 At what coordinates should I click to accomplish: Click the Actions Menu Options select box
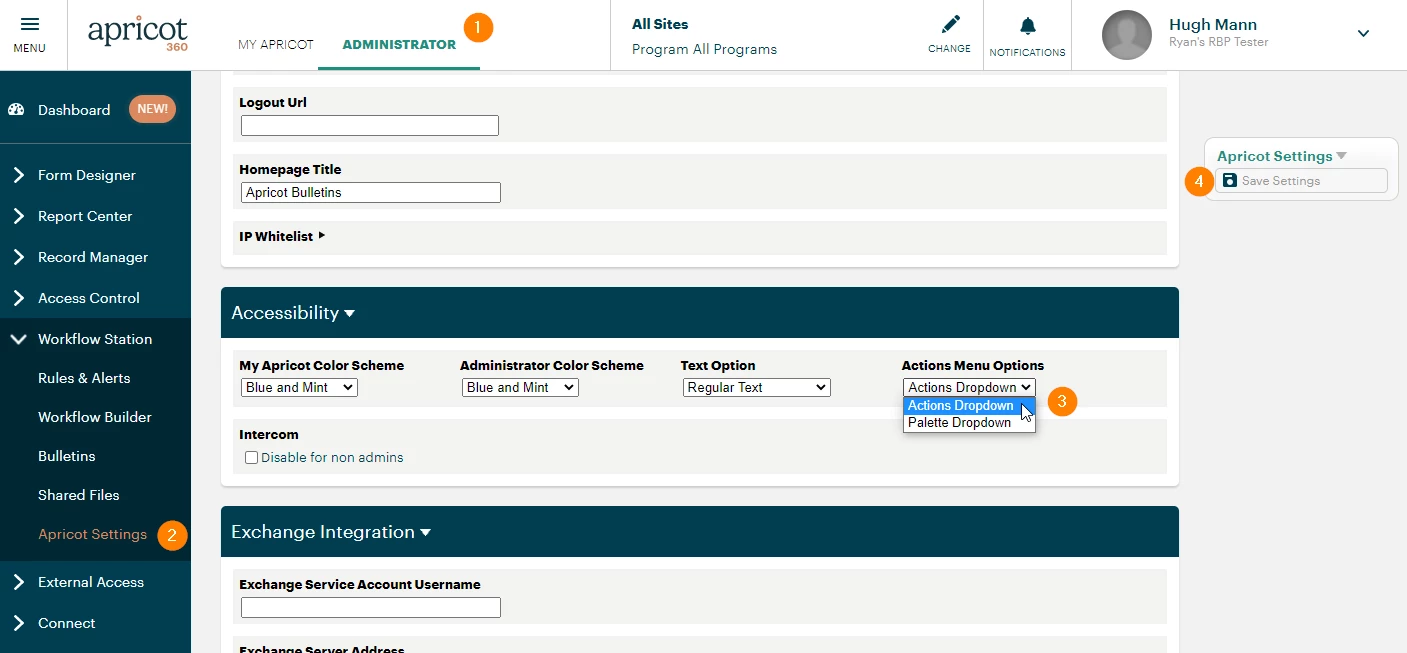(969, 387)
